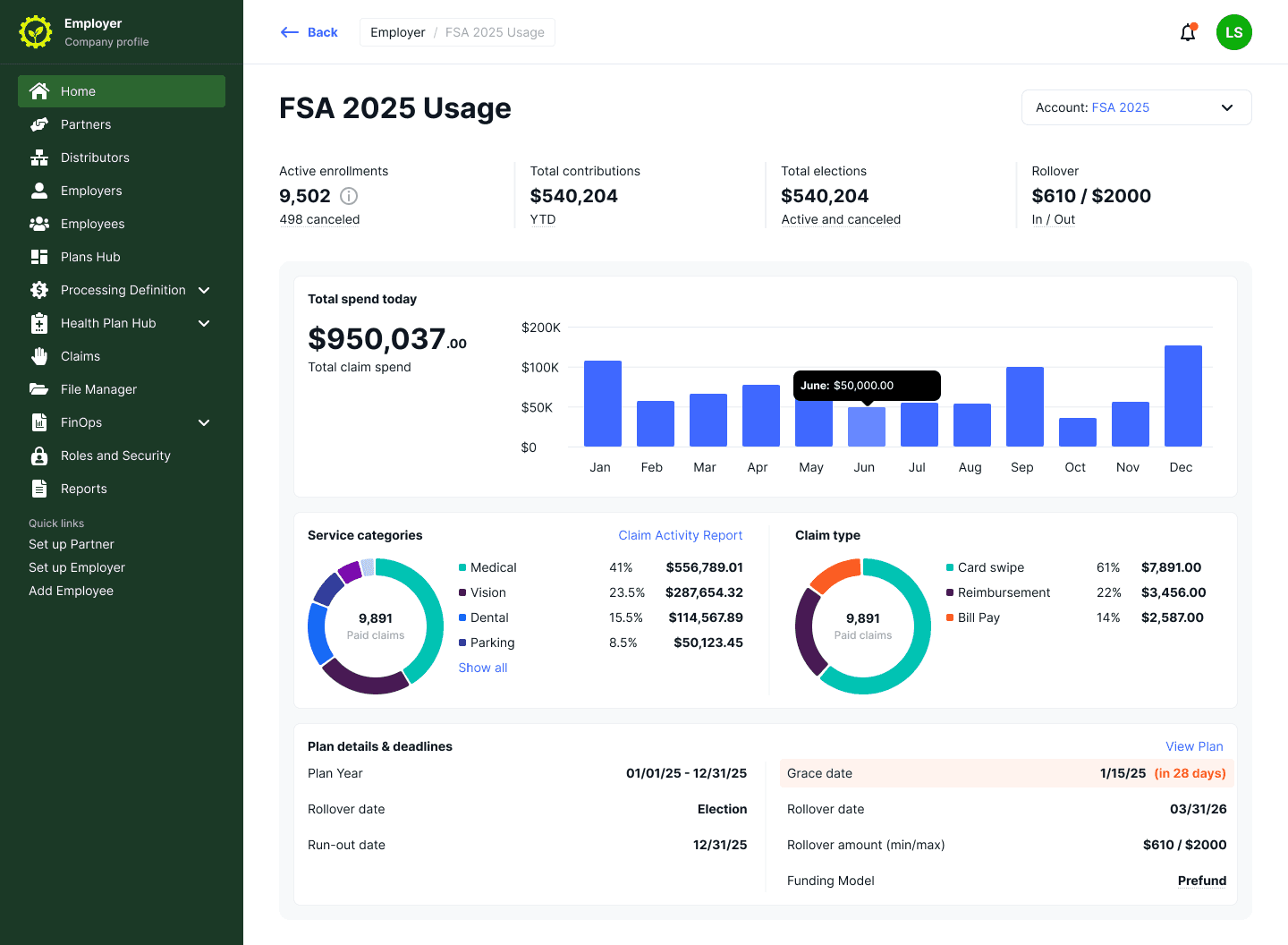Click the Bill Pay orange legend swatch
1288x945 pixels.
[950, 617]
